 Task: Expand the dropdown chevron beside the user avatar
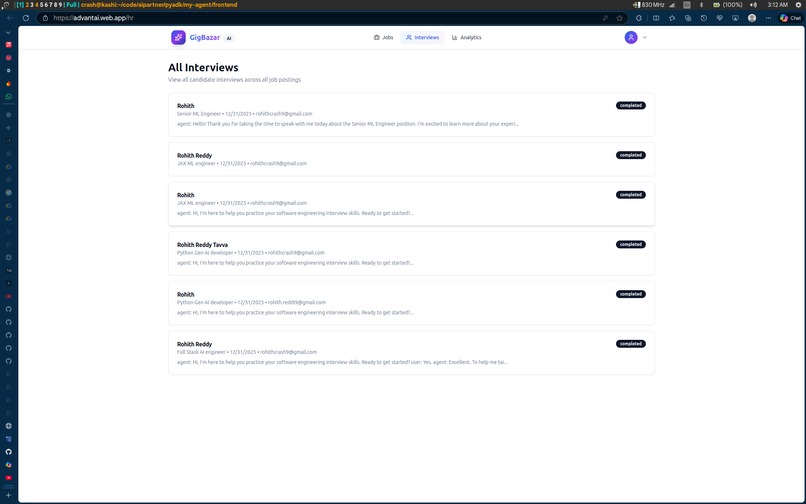point(645,38)
